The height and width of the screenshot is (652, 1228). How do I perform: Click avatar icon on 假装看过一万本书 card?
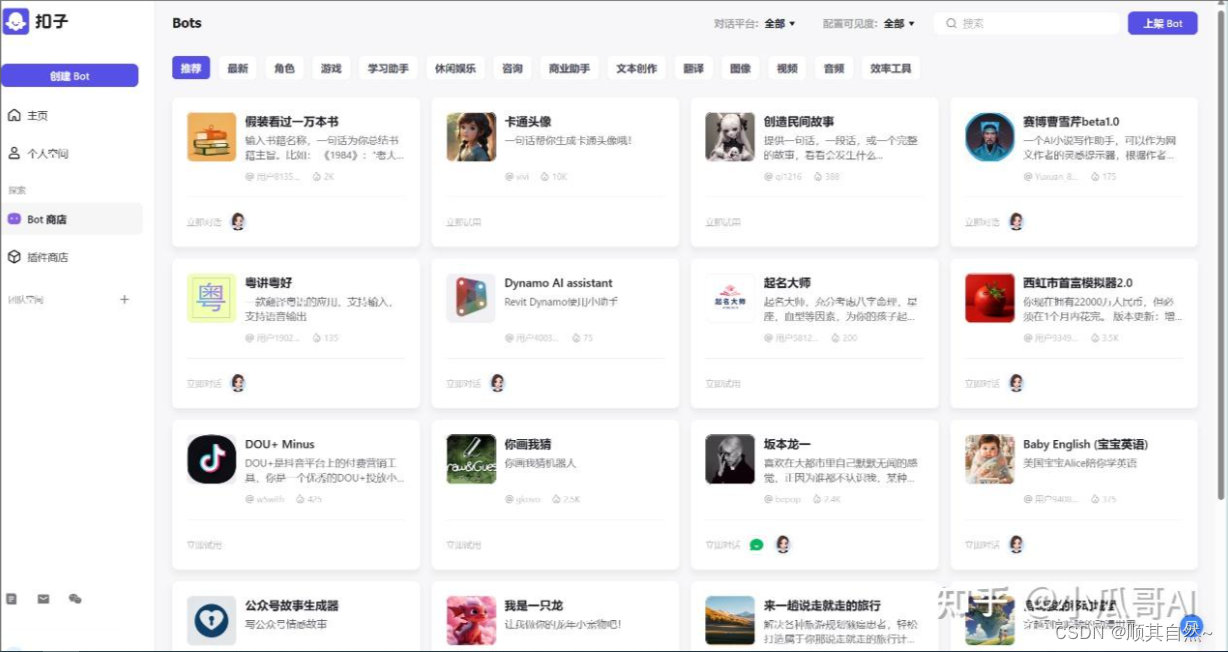click(x=238, y=221)
